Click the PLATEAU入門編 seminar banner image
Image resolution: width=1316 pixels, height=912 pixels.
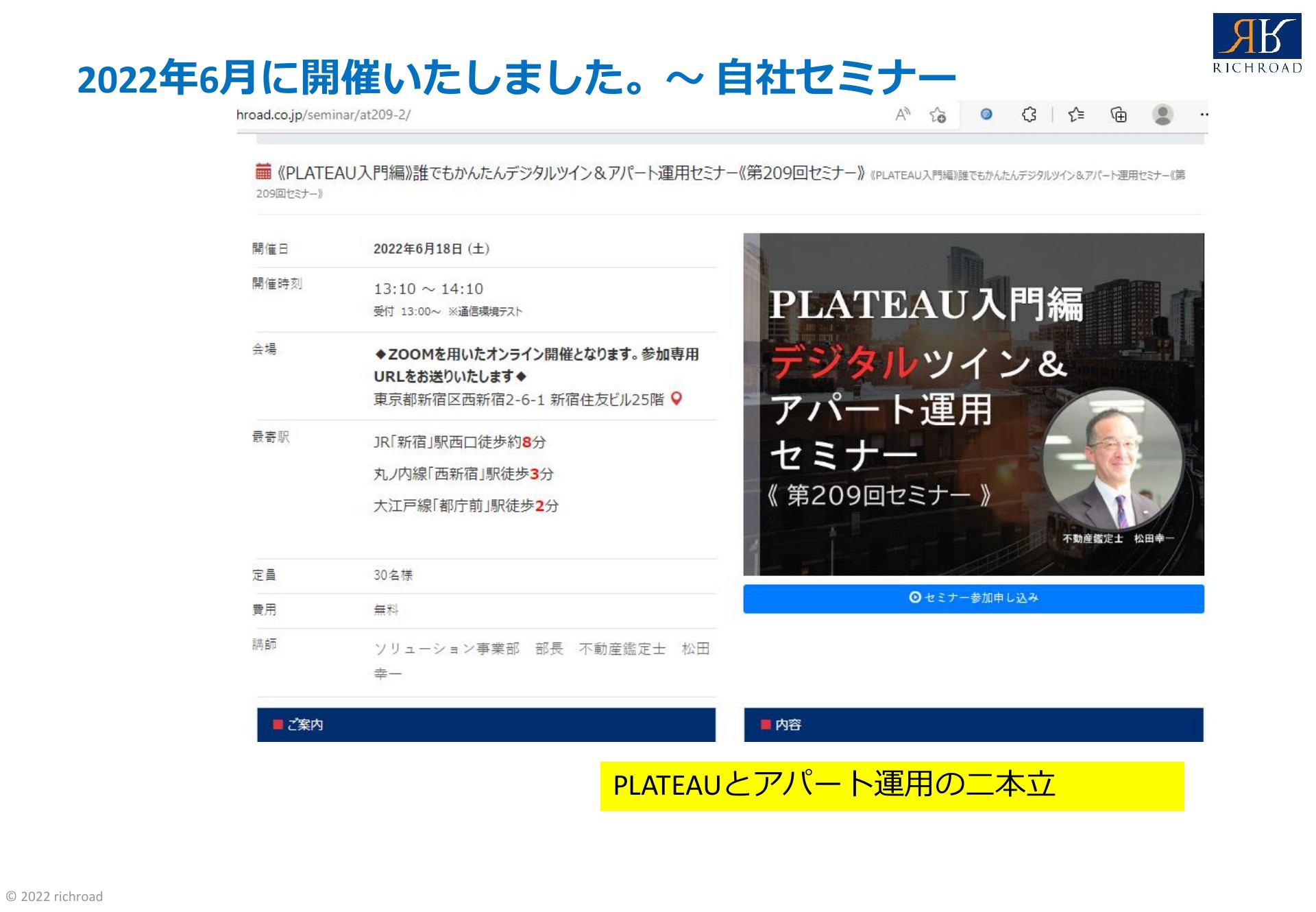973,404
